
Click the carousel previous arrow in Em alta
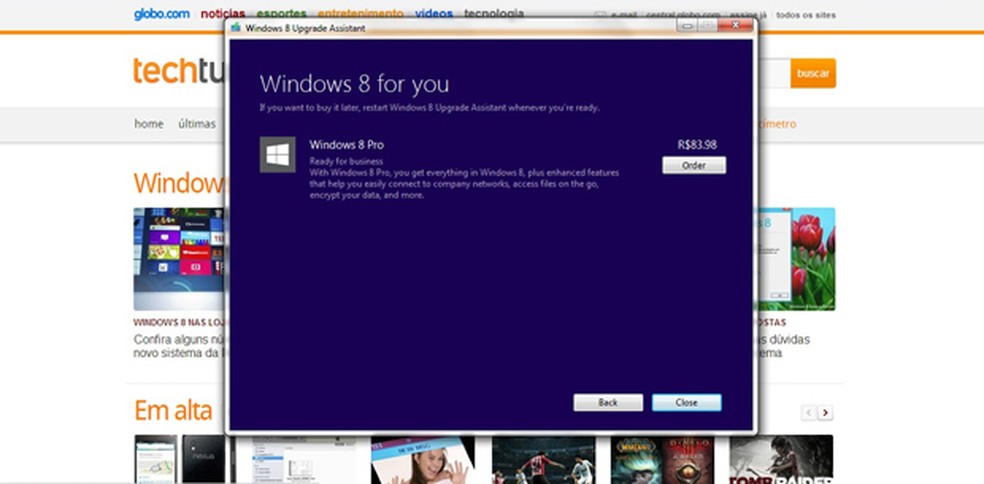(809, 412)
